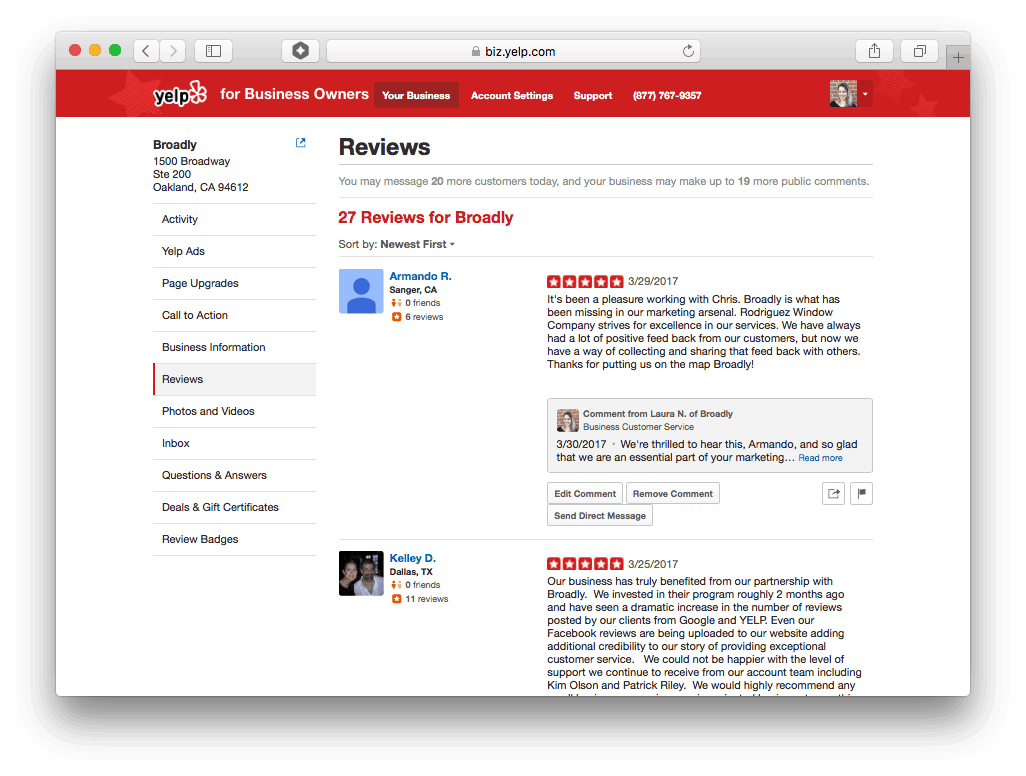Click Kelley D.'s five-star rating

[x=585, y=564]
